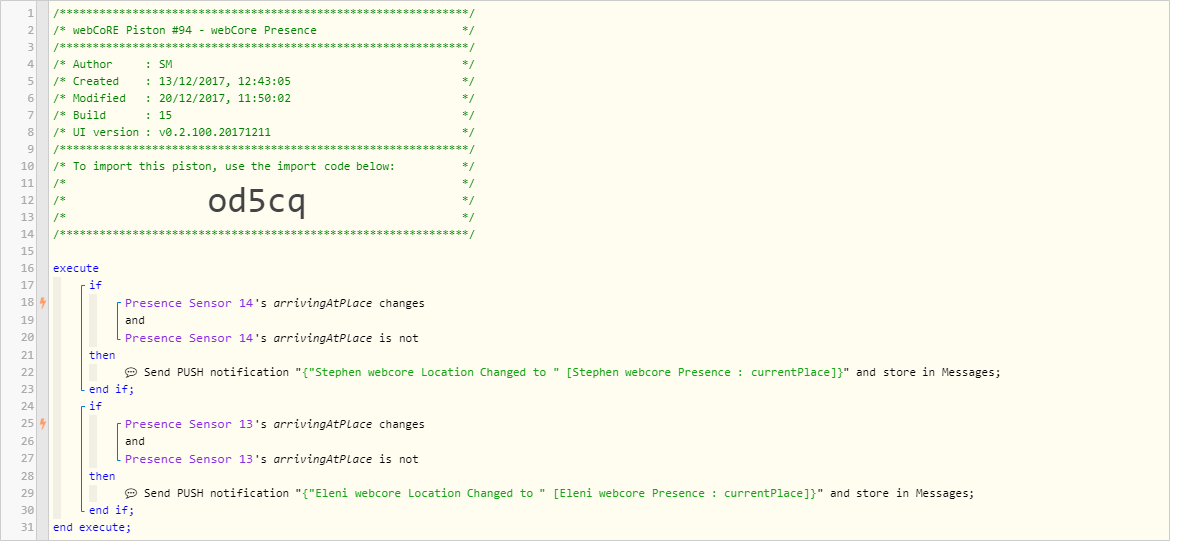Click the 'and' operator on line 26
1178x549 pixels.
(x=135, y=442)
